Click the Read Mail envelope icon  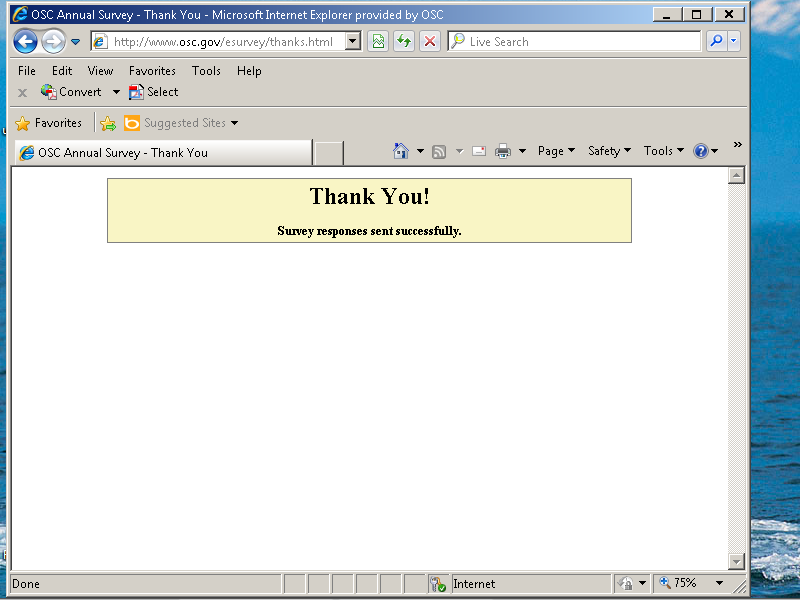[x=479, y=151]
